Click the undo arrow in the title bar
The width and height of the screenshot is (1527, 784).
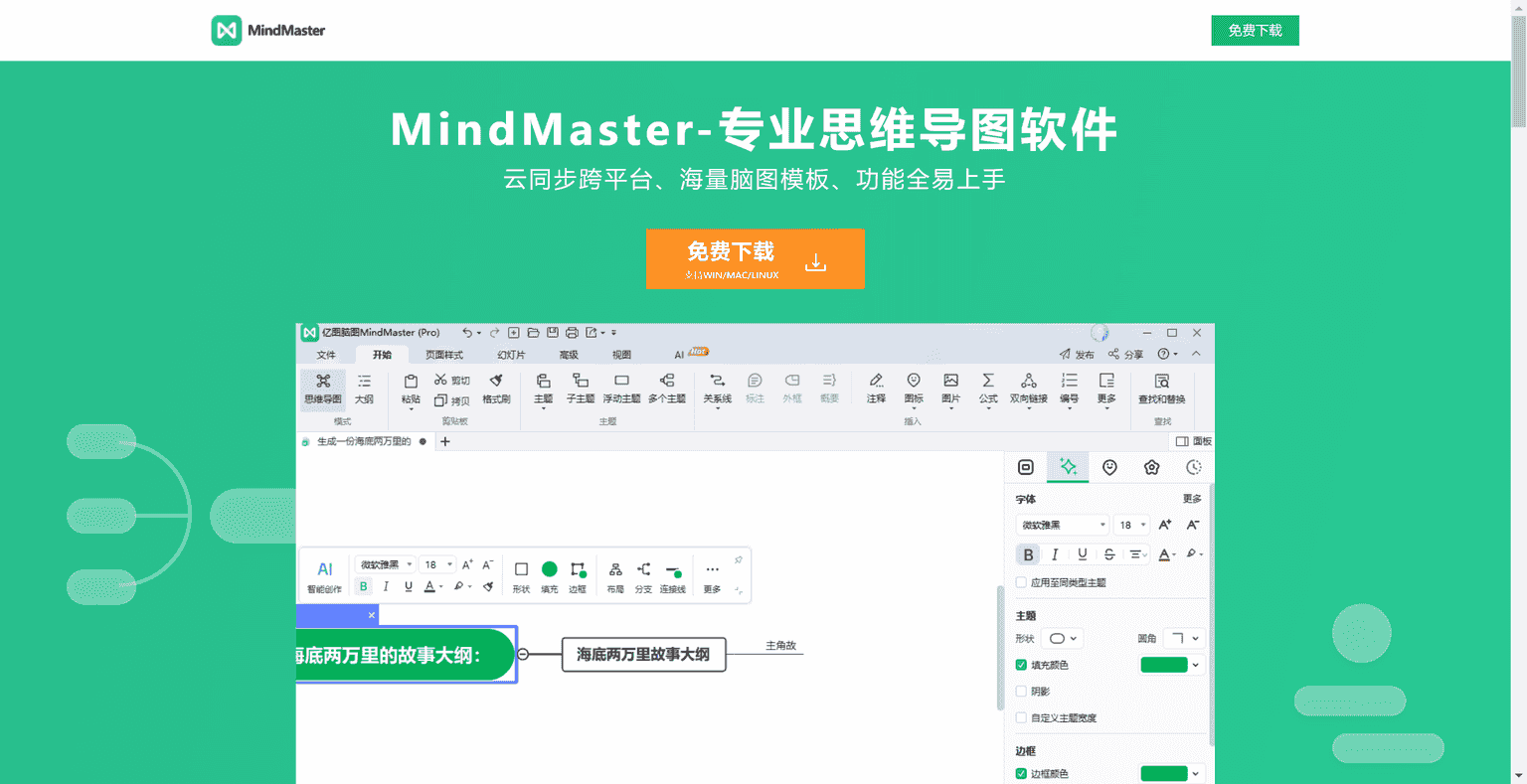467,333
